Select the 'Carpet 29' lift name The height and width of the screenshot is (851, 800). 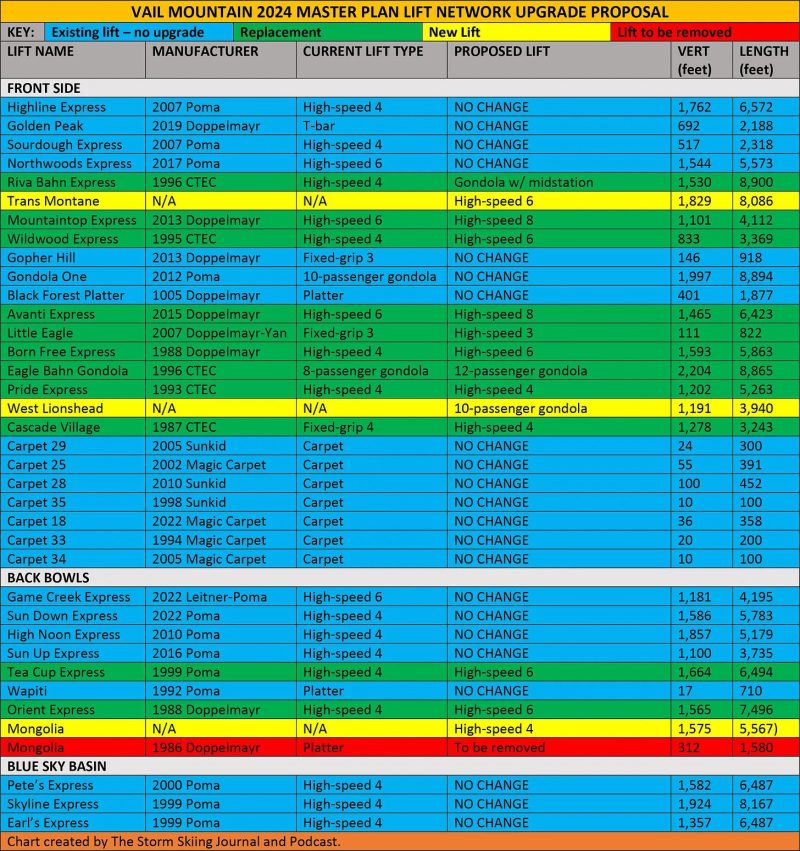click(x=36, y=446)
